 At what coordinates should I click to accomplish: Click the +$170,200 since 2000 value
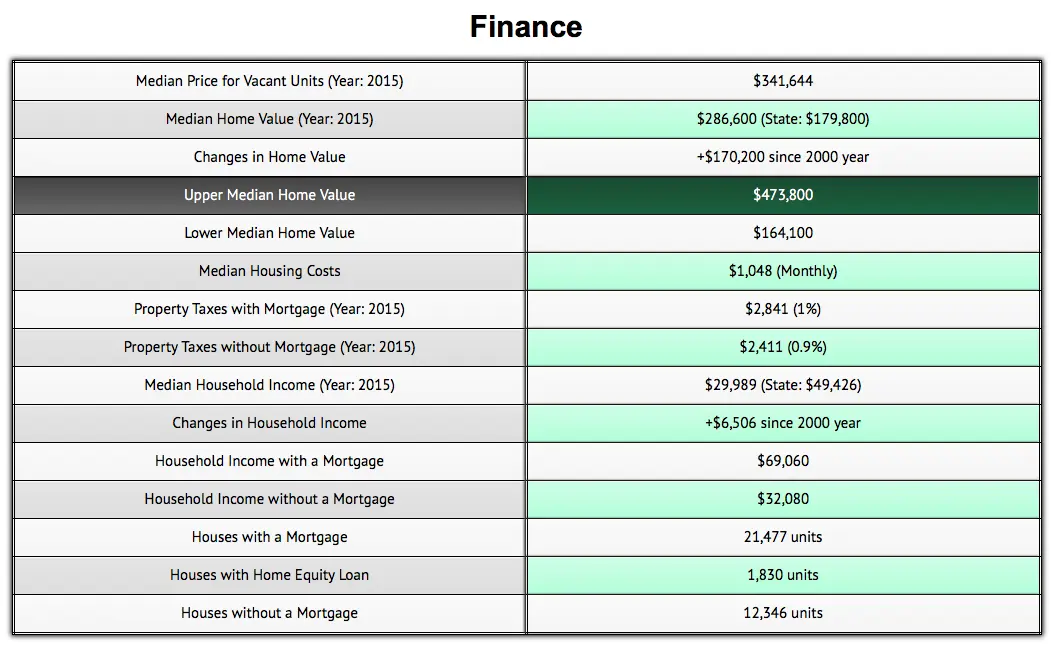tap(783, 157)
